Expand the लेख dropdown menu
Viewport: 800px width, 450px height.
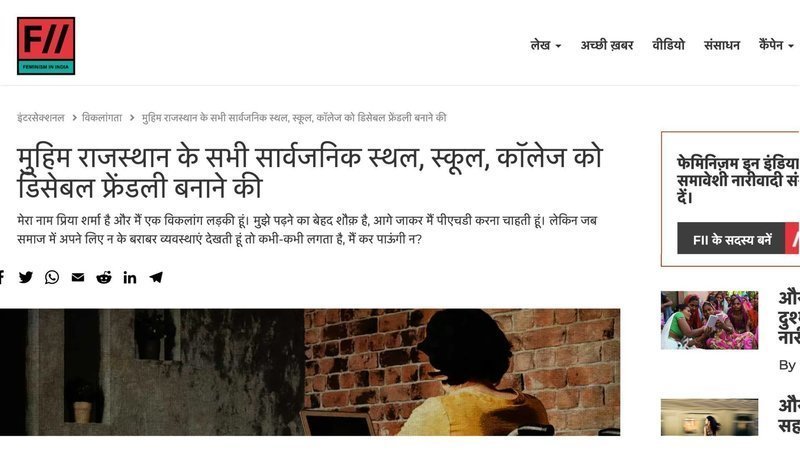545,45
